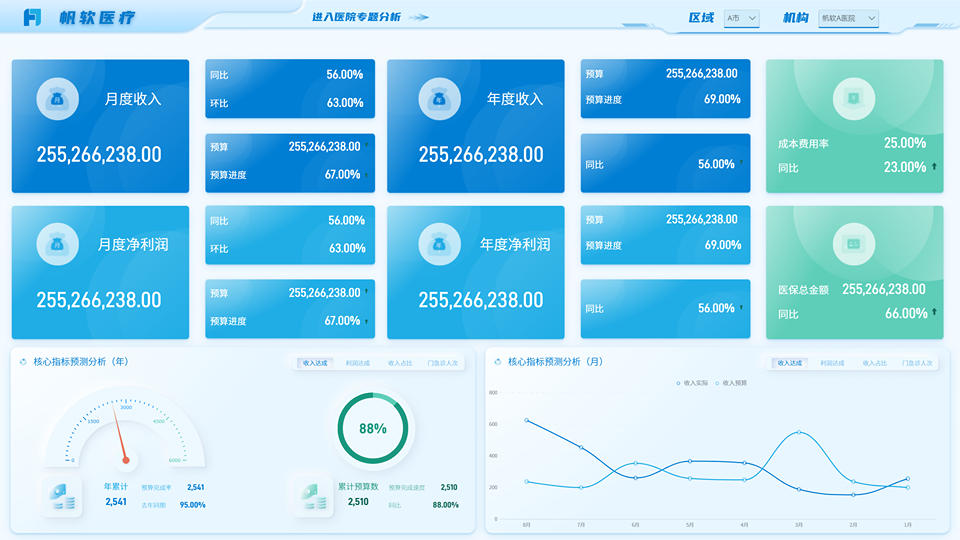The image size is (960, 540).
Task: Toggle the 收入实际 legend series
Action: tap(692, 383)
